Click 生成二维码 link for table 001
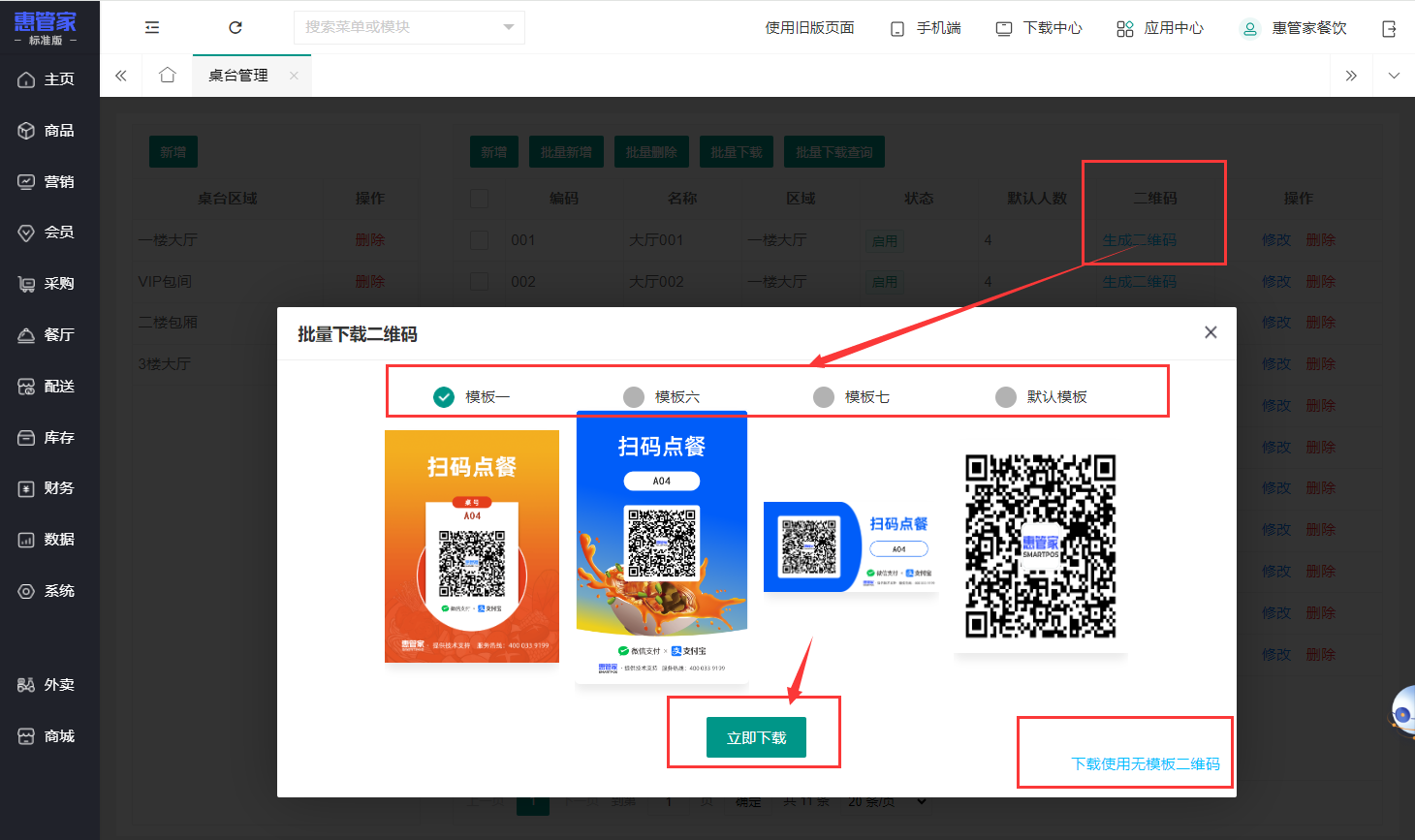Screen dimensions: 1415x840 coord(1140,240)
